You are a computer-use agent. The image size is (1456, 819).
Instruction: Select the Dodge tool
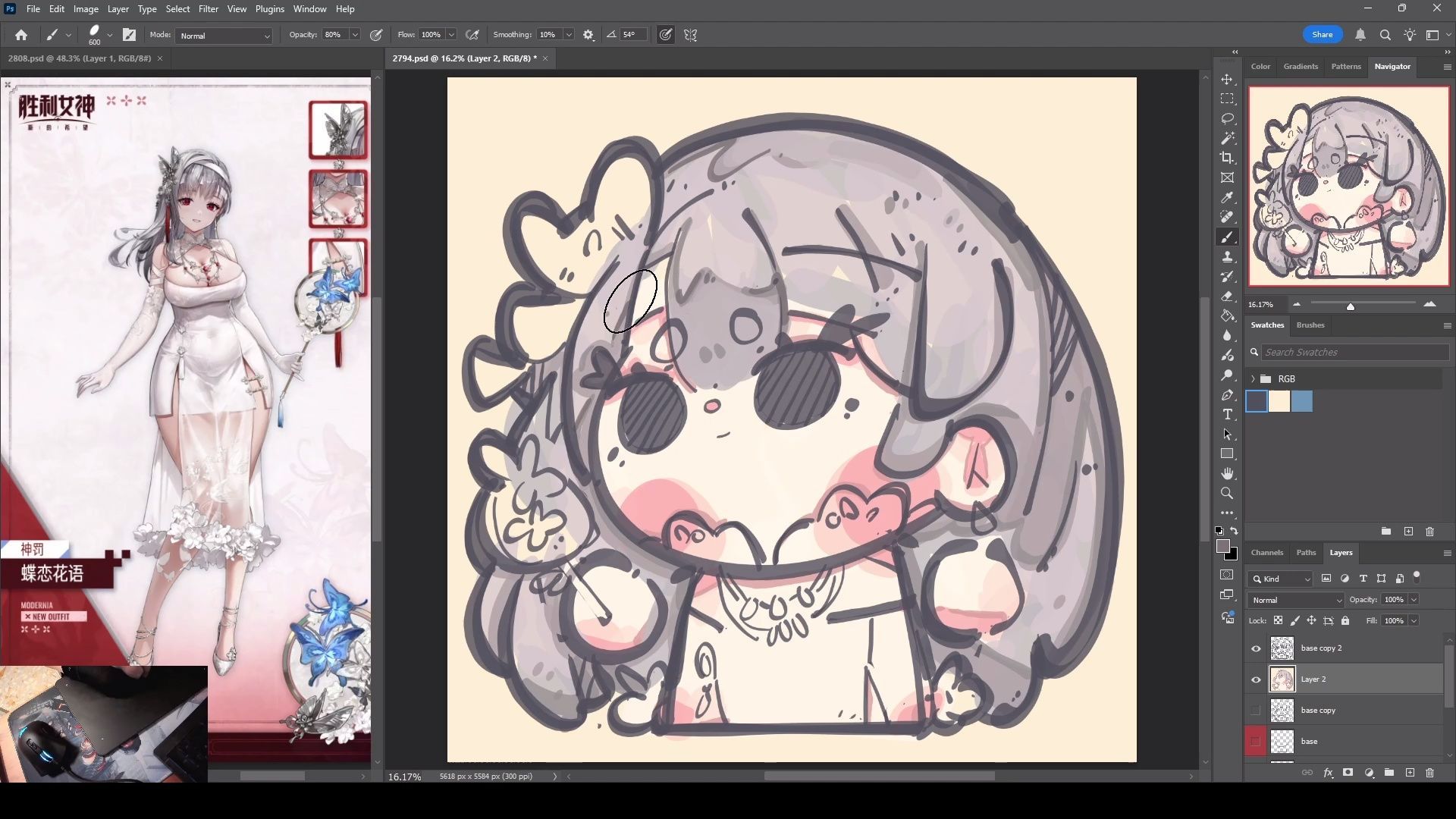1227,375
